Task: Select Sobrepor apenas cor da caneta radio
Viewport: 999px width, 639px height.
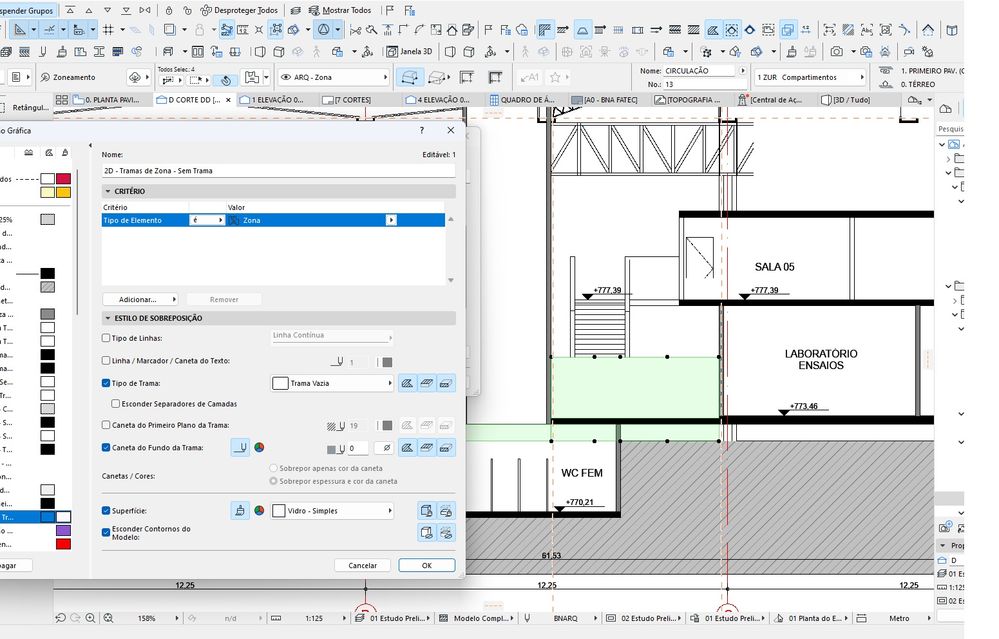Action: (273, 468)
